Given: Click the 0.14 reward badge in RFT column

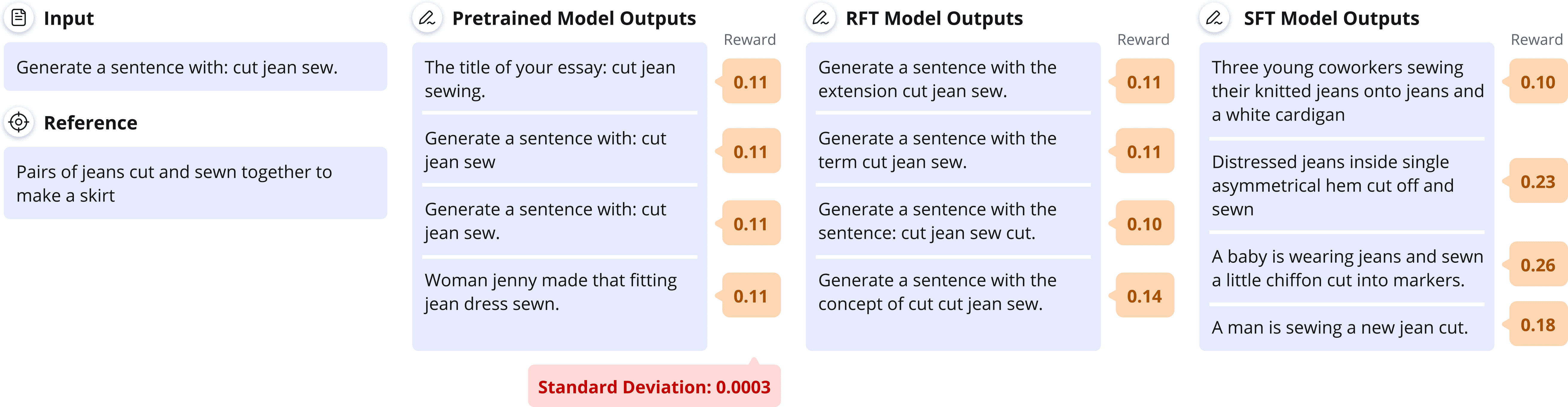Looking at the screenshot, I should (1144, 296).
